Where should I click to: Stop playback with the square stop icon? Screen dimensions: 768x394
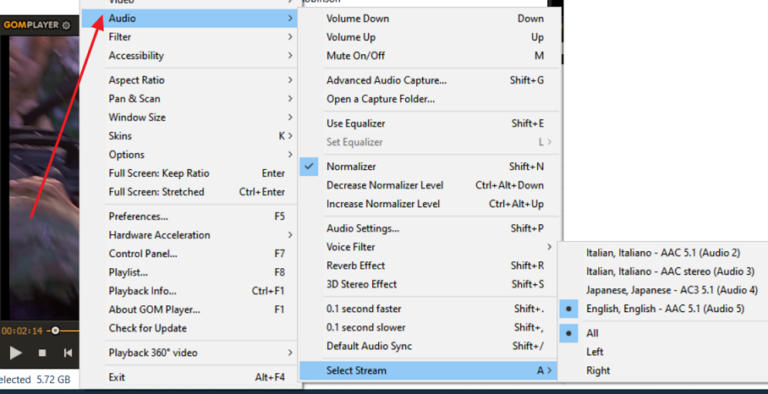pyautogui.click(x=42, y=353)
